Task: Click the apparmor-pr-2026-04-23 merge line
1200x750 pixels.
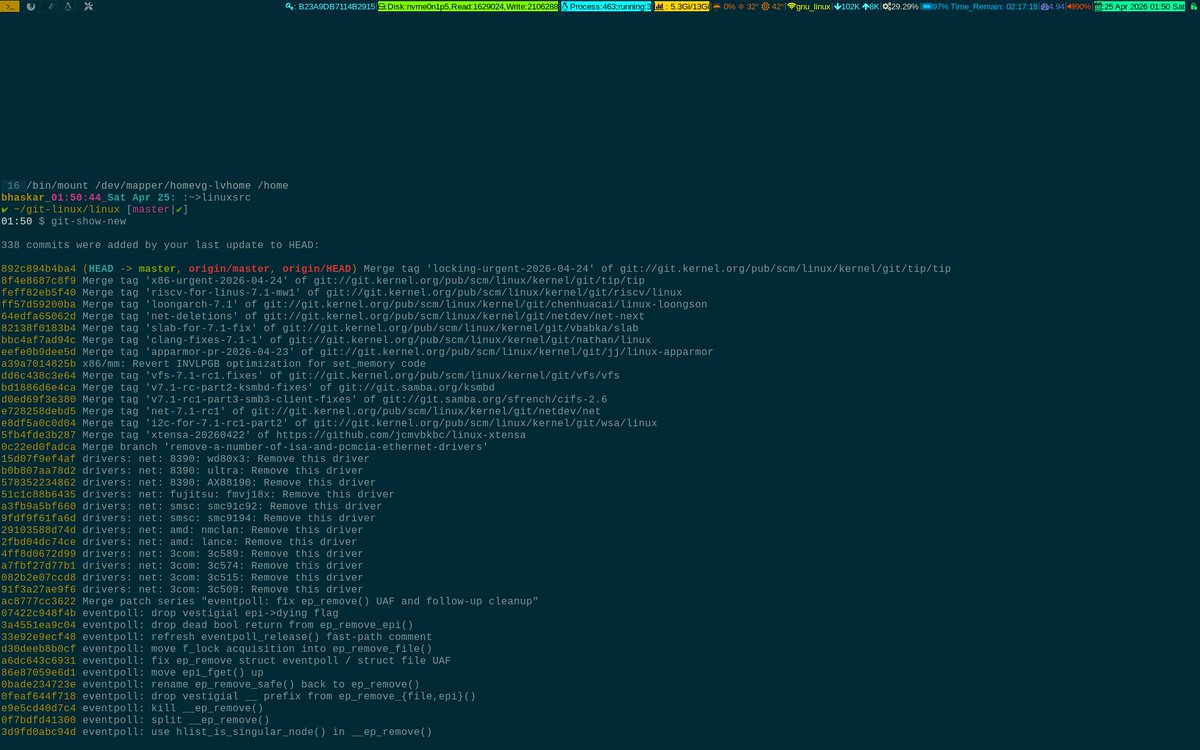Action: 357,353
